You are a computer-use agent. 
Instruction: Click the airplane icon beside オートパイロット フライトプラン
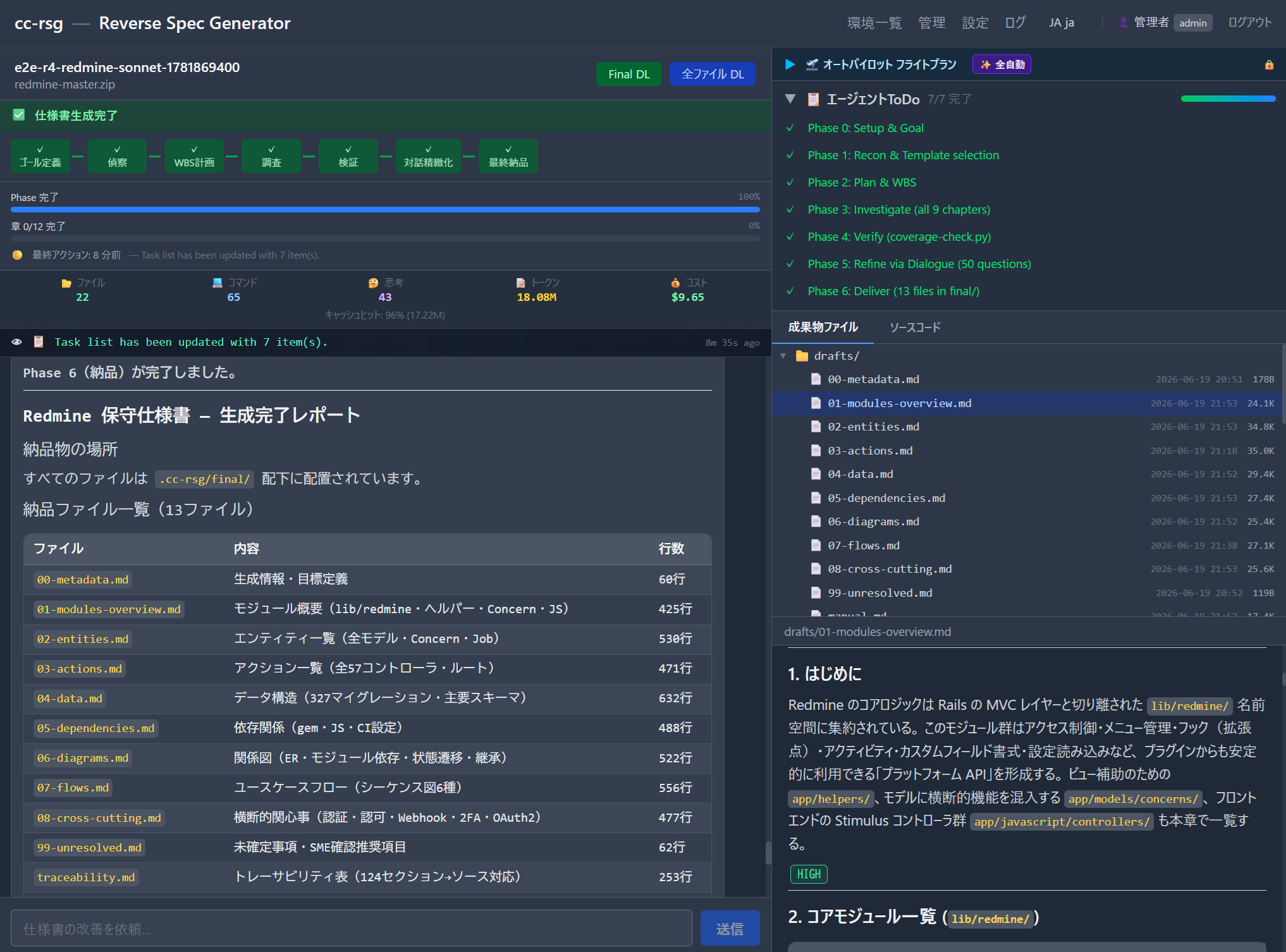tap(812, 64)
